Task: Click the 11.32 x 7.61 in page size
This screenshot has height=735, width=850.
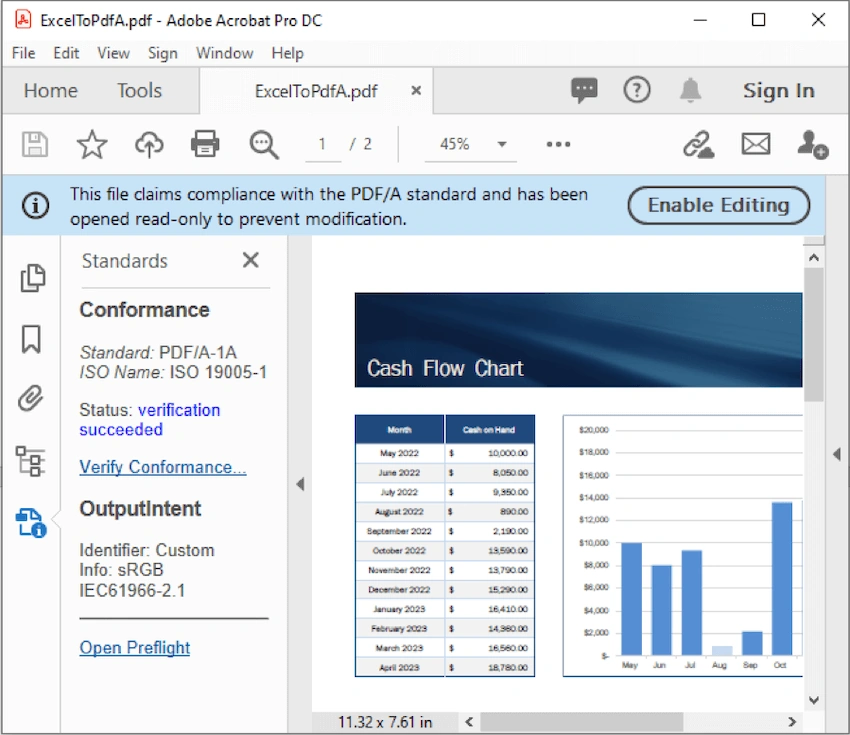Action: 385,722
